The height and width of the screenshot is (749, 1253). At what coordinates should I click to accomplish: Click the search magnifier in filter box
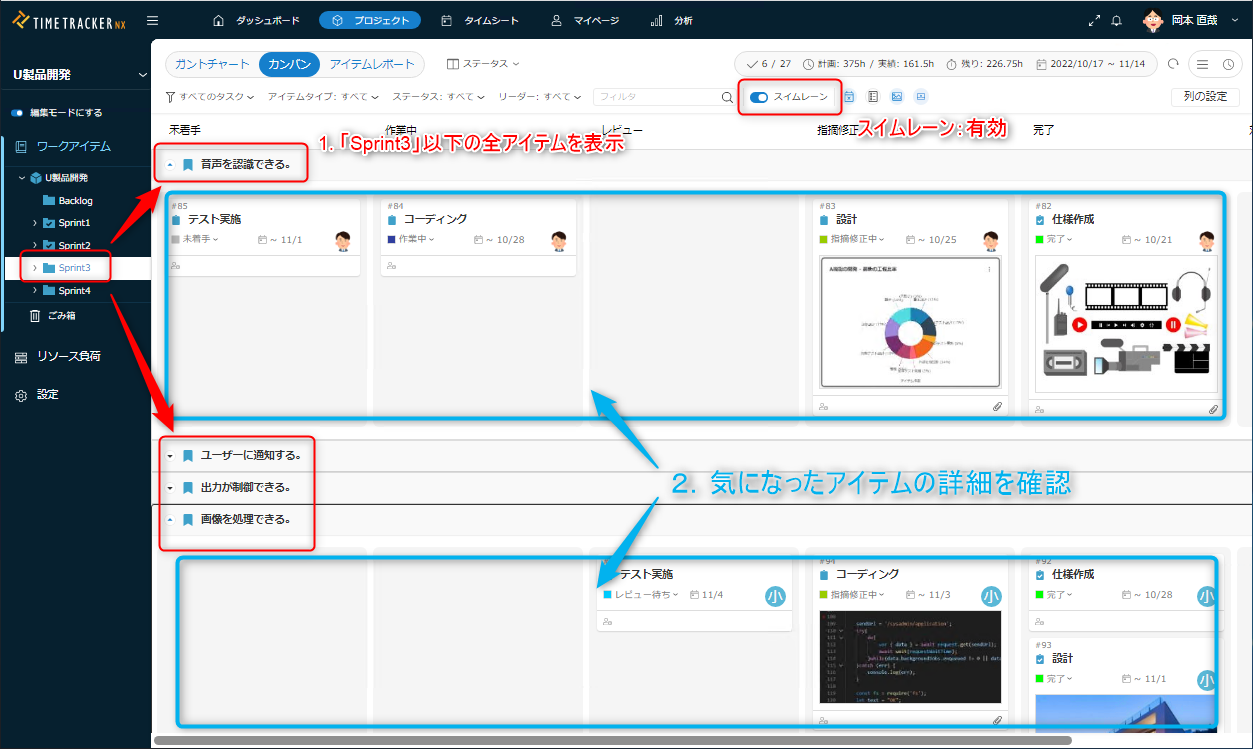coord(727,97)
